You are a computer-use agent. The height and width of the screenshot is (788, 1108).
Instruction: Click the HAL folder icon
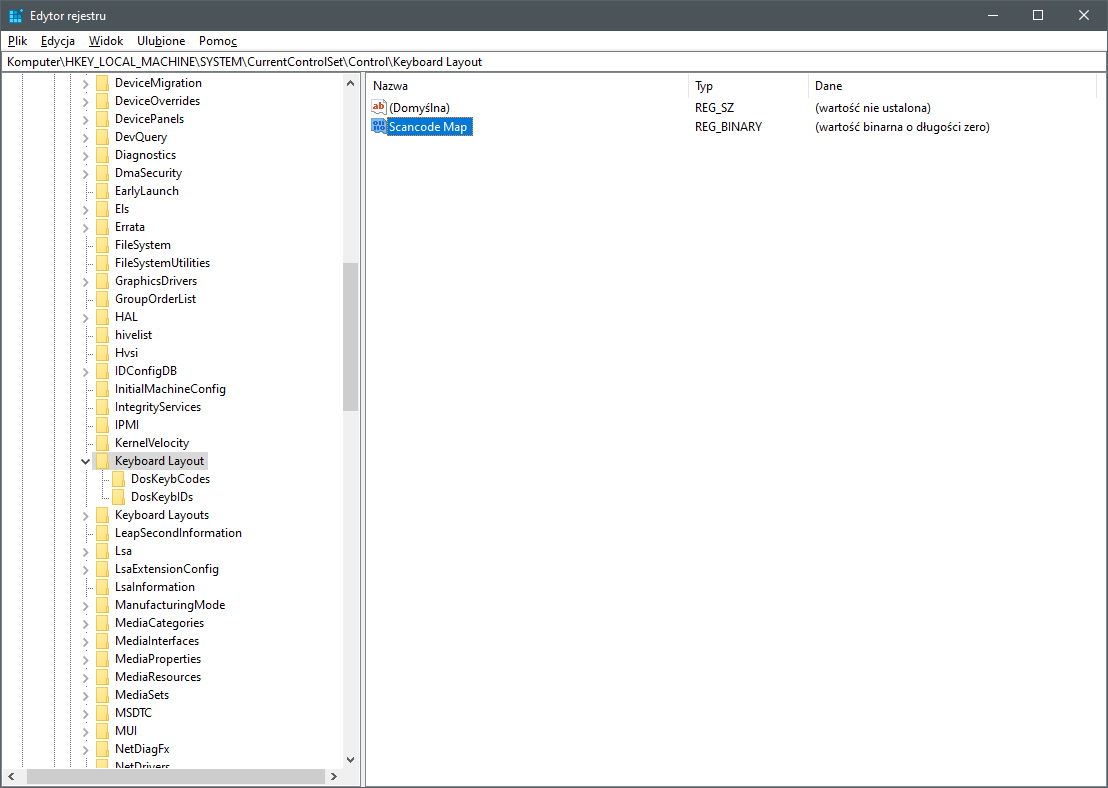click(102, 317)
